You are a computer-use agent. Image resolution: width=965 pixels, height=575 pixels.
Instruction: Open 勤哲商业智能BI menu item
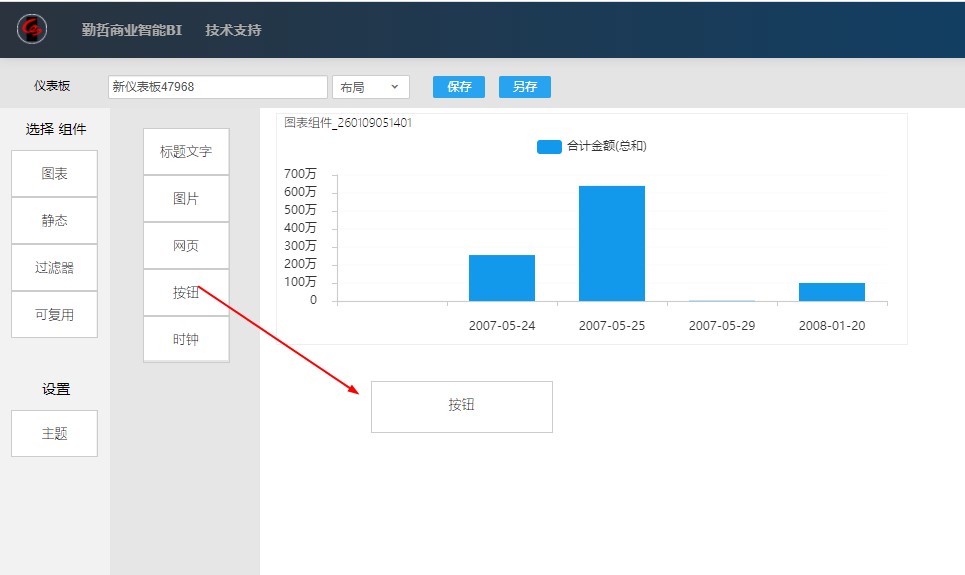(x=131, y=30)
